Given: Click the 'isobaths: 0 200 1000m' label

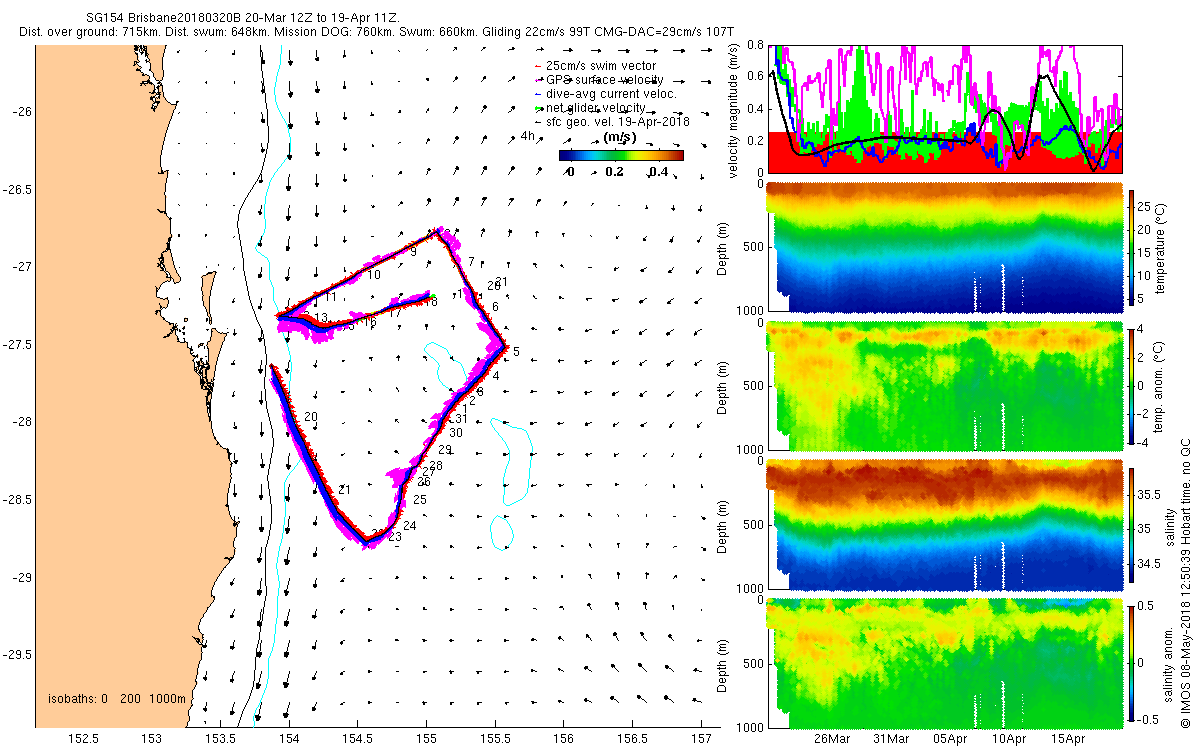Looking at the screenshot, I should click(116, 699).
